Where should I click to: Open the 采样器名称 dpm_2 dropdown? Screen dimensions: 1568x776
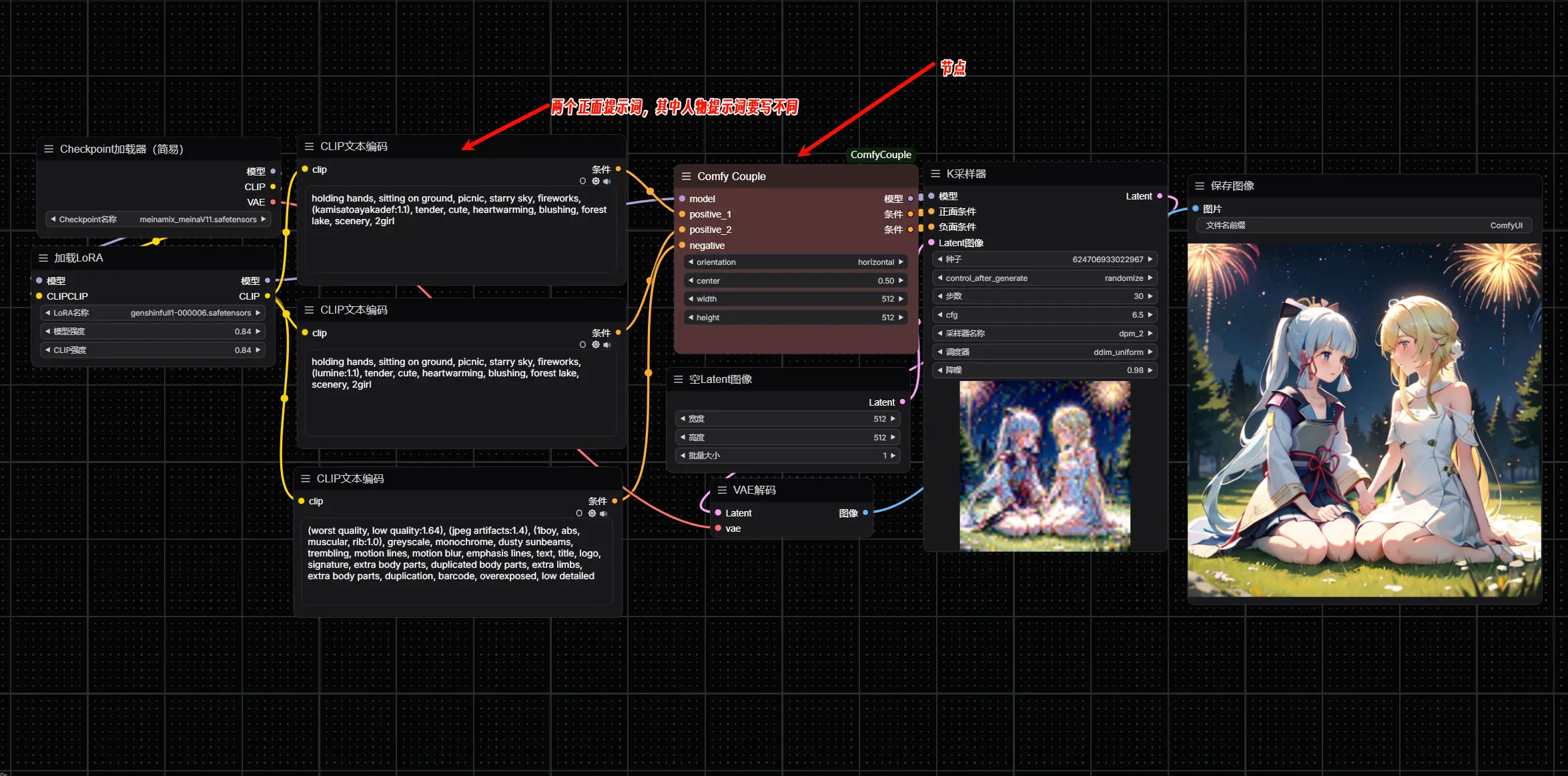pyautogui.click(x=1045, y=334)
